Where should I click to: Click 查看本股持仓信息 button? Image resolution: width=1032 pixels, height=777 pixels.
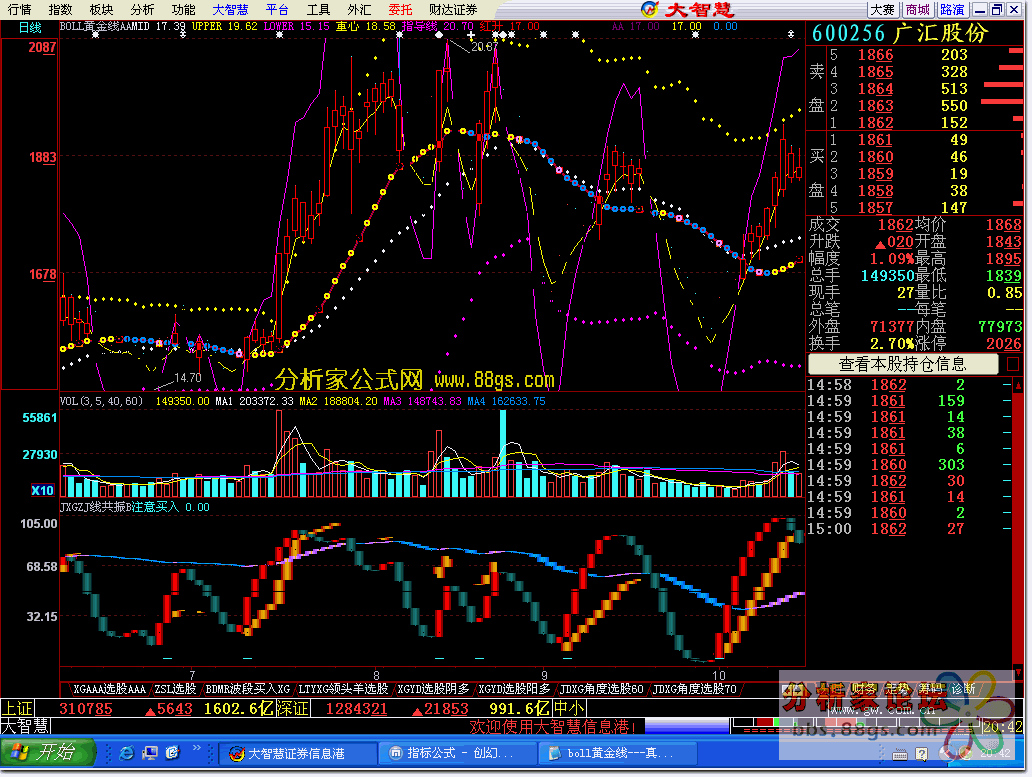point(902,364)
